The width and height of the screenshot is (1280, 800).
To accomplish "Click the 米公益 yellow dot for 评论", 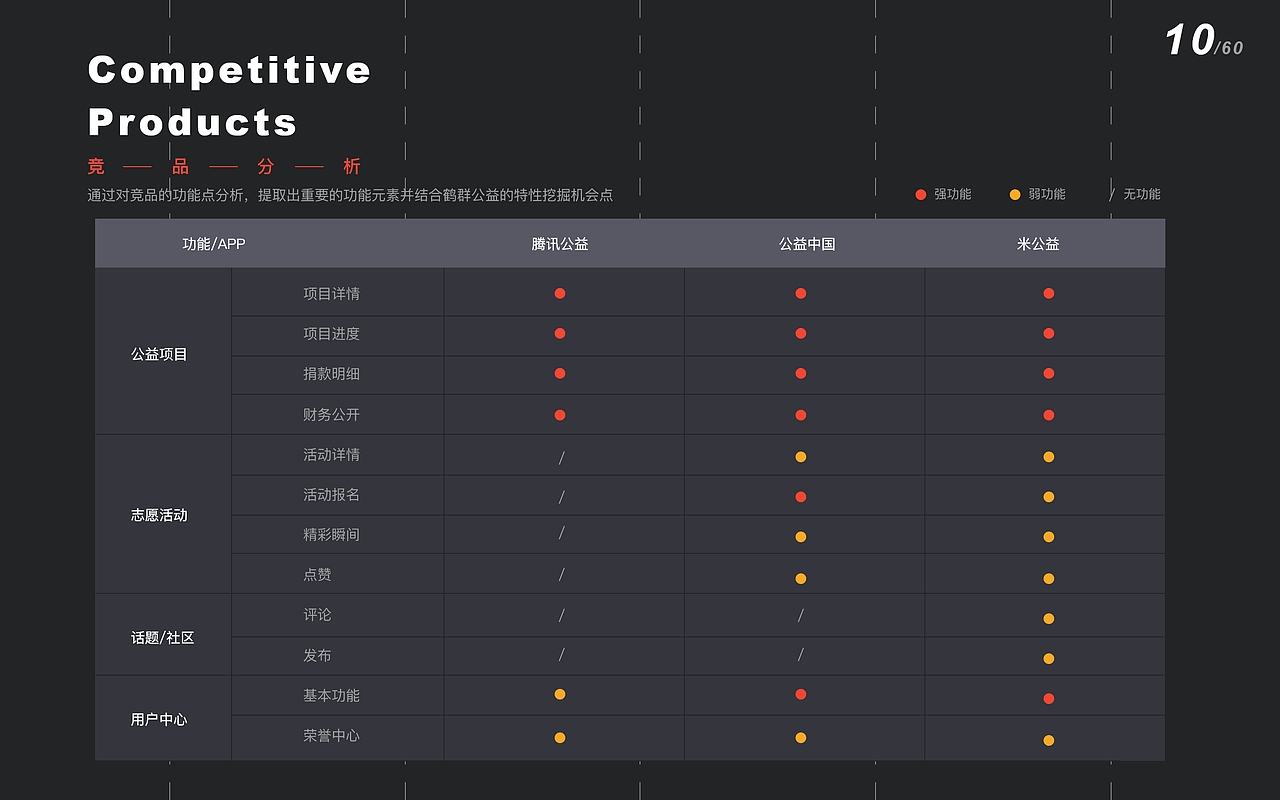I will pyautogui.click(x=1049, y=619).
